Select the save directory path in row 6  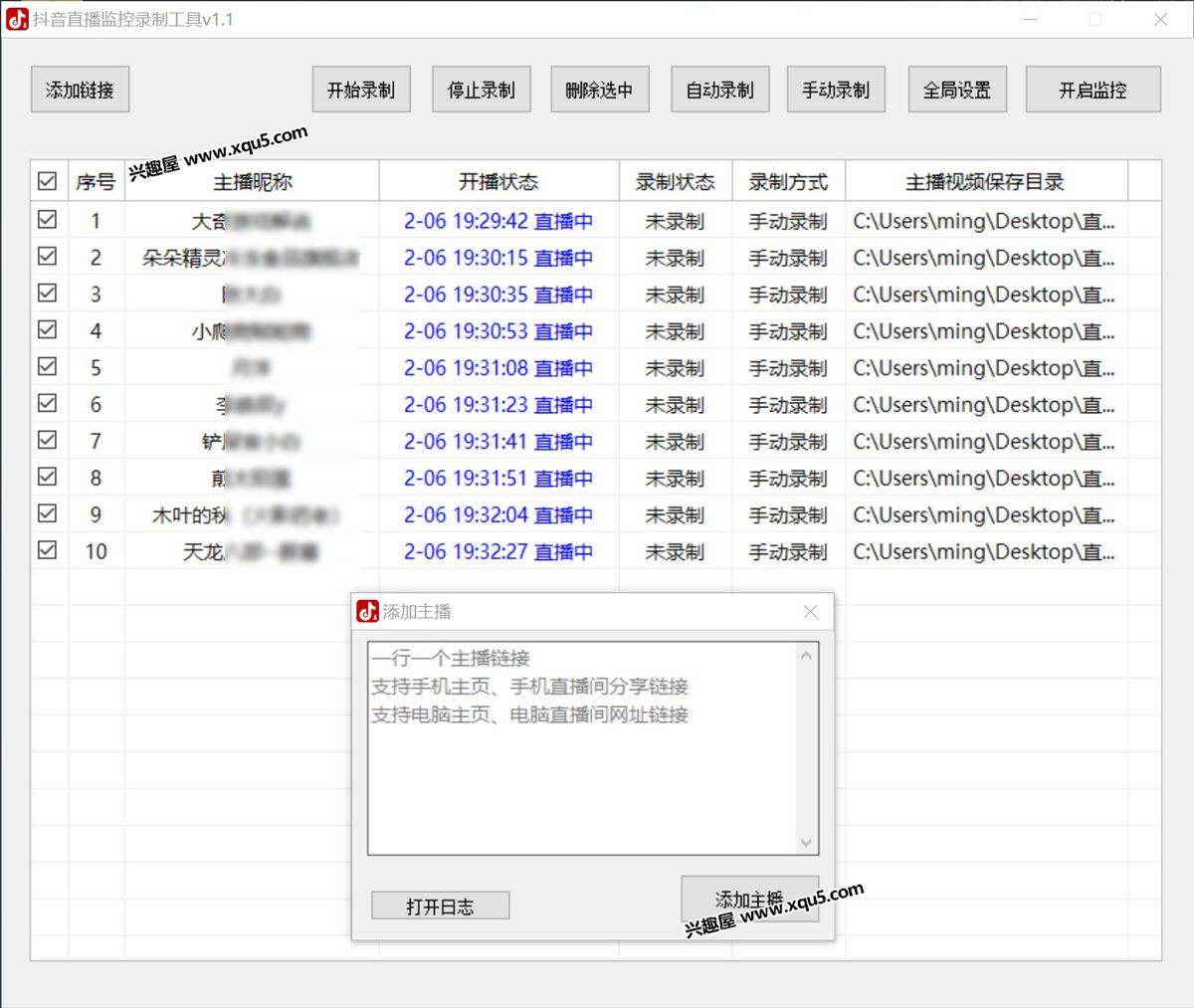(x=984, y=405)
